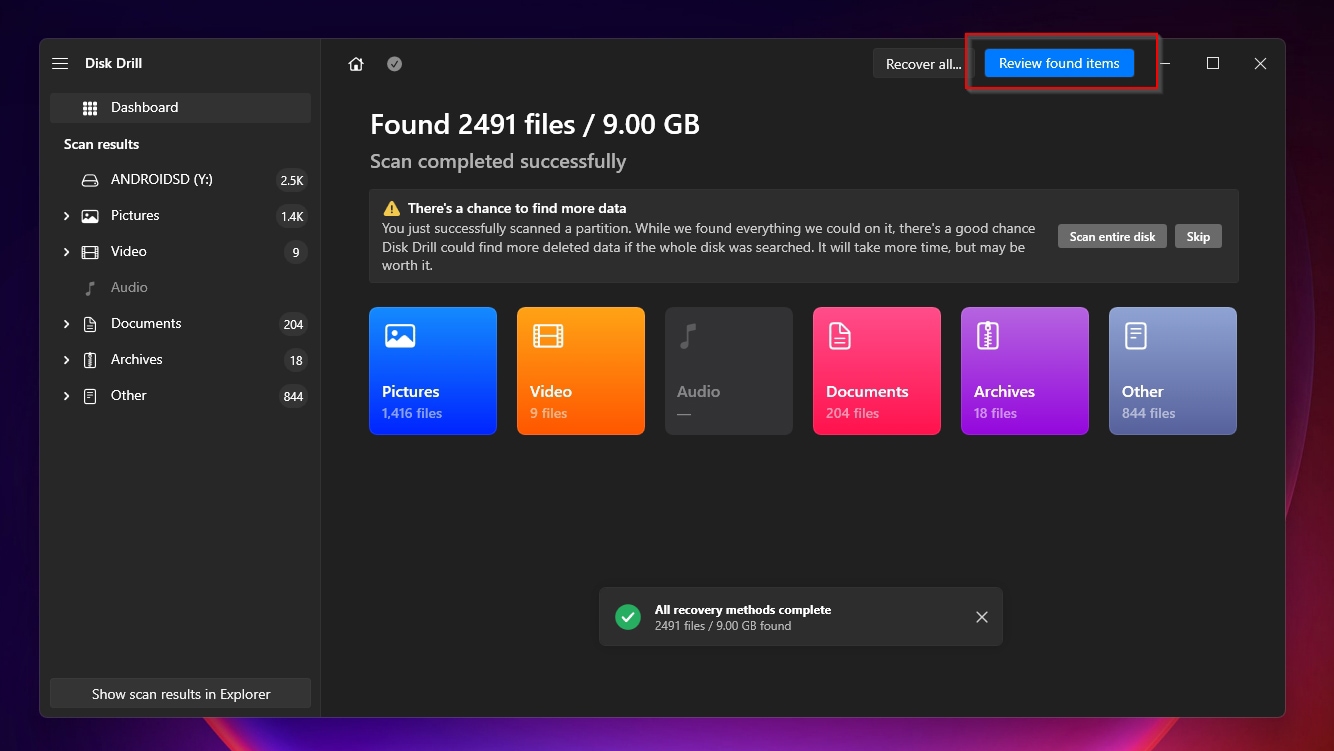Click Review found items button

coord(1059,63)
